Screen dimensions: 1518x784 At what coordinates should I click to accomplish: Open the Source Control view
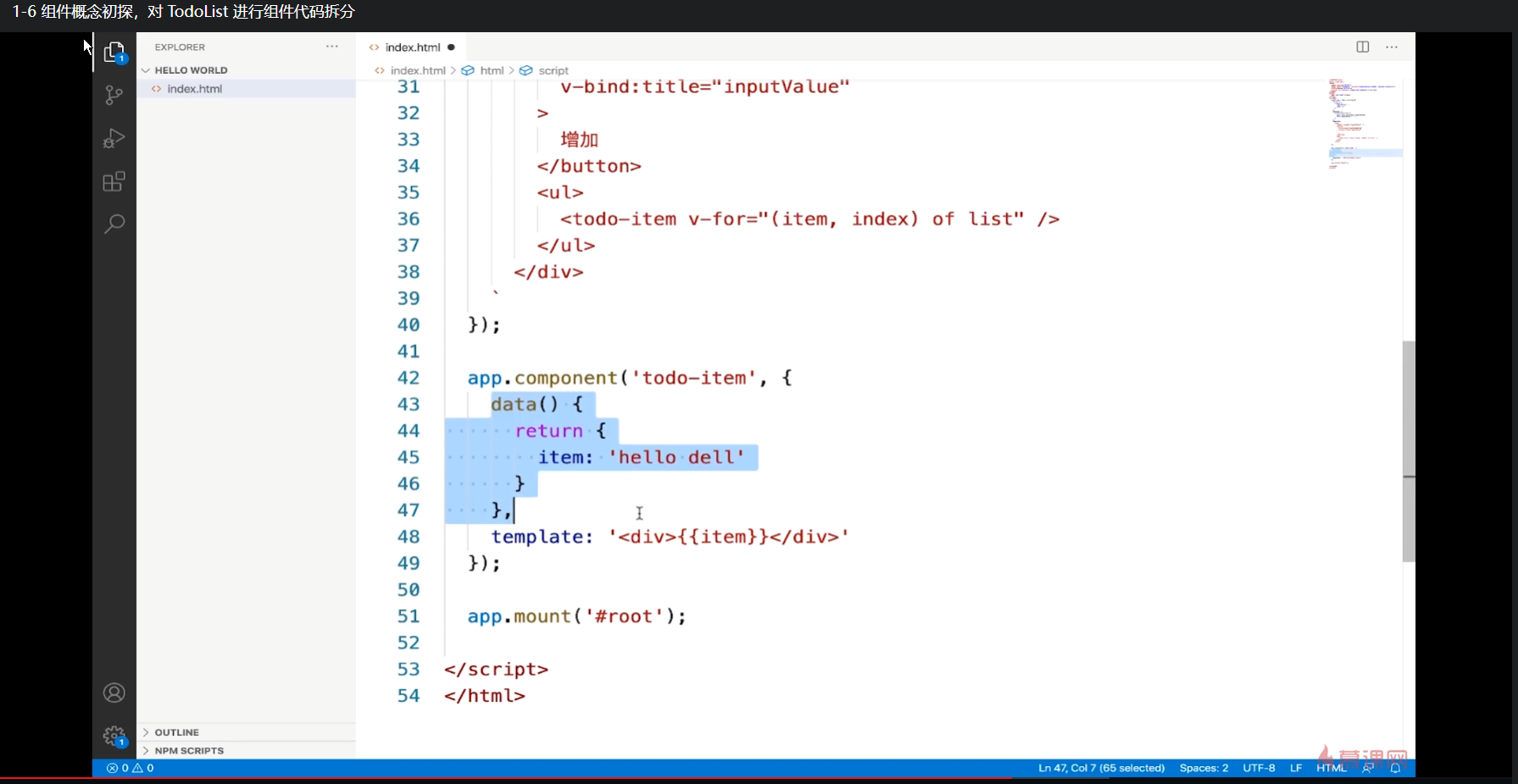coord(114,95)
